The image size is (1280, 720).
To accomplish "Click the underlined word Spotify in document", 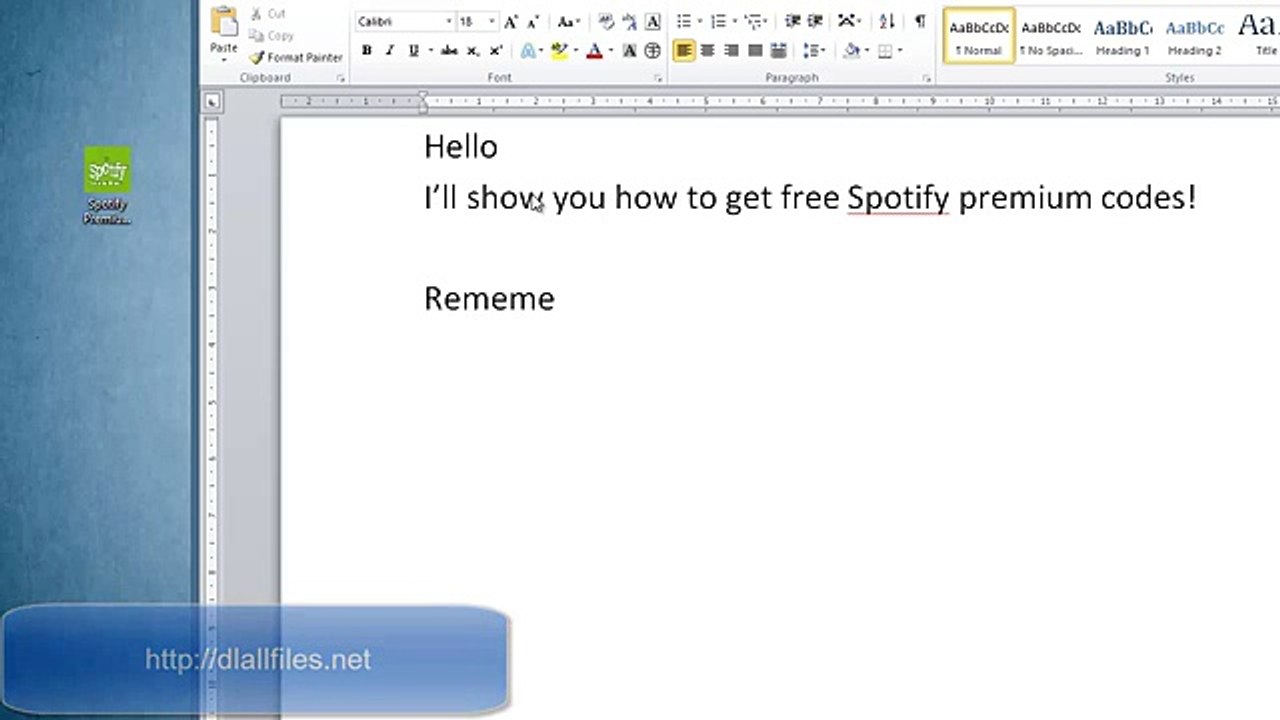I will (898, 198).
